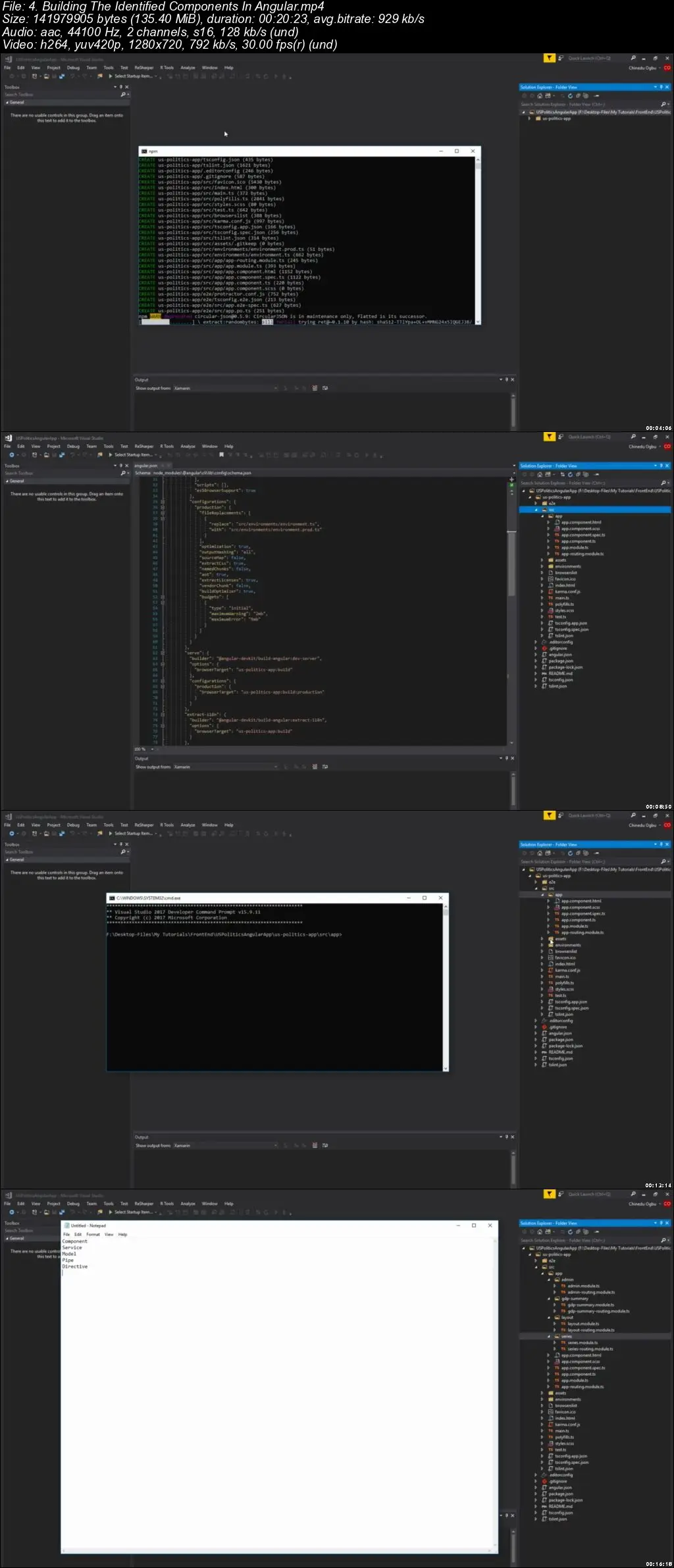The image size is (674, 1568).
Task: Select series-routing.module.ts in the Notepad frame
Action: click(590, 1349)
